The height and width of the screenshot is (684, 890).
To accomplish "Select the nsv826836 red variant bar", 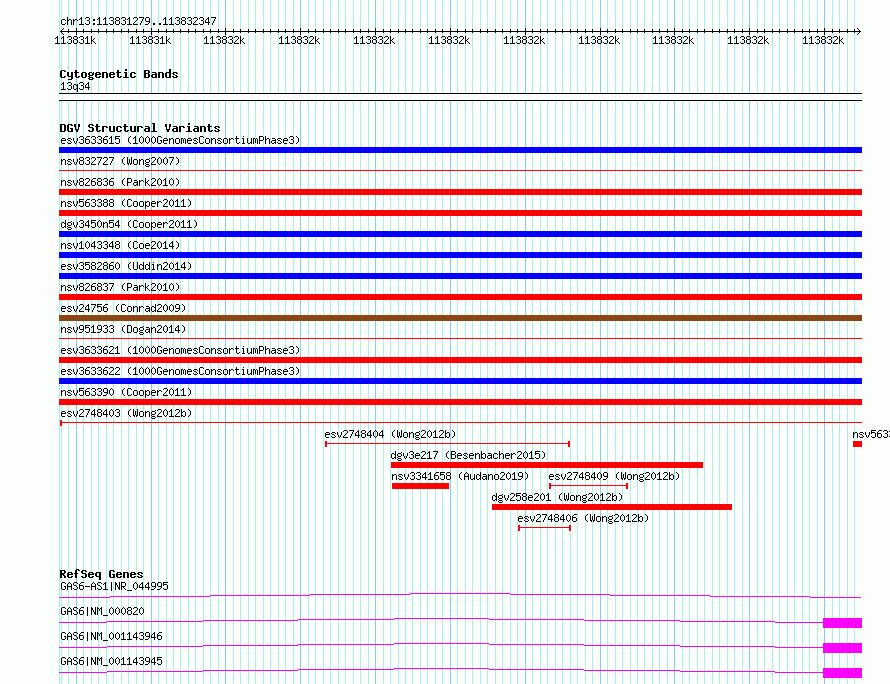I will coord(460,192).
